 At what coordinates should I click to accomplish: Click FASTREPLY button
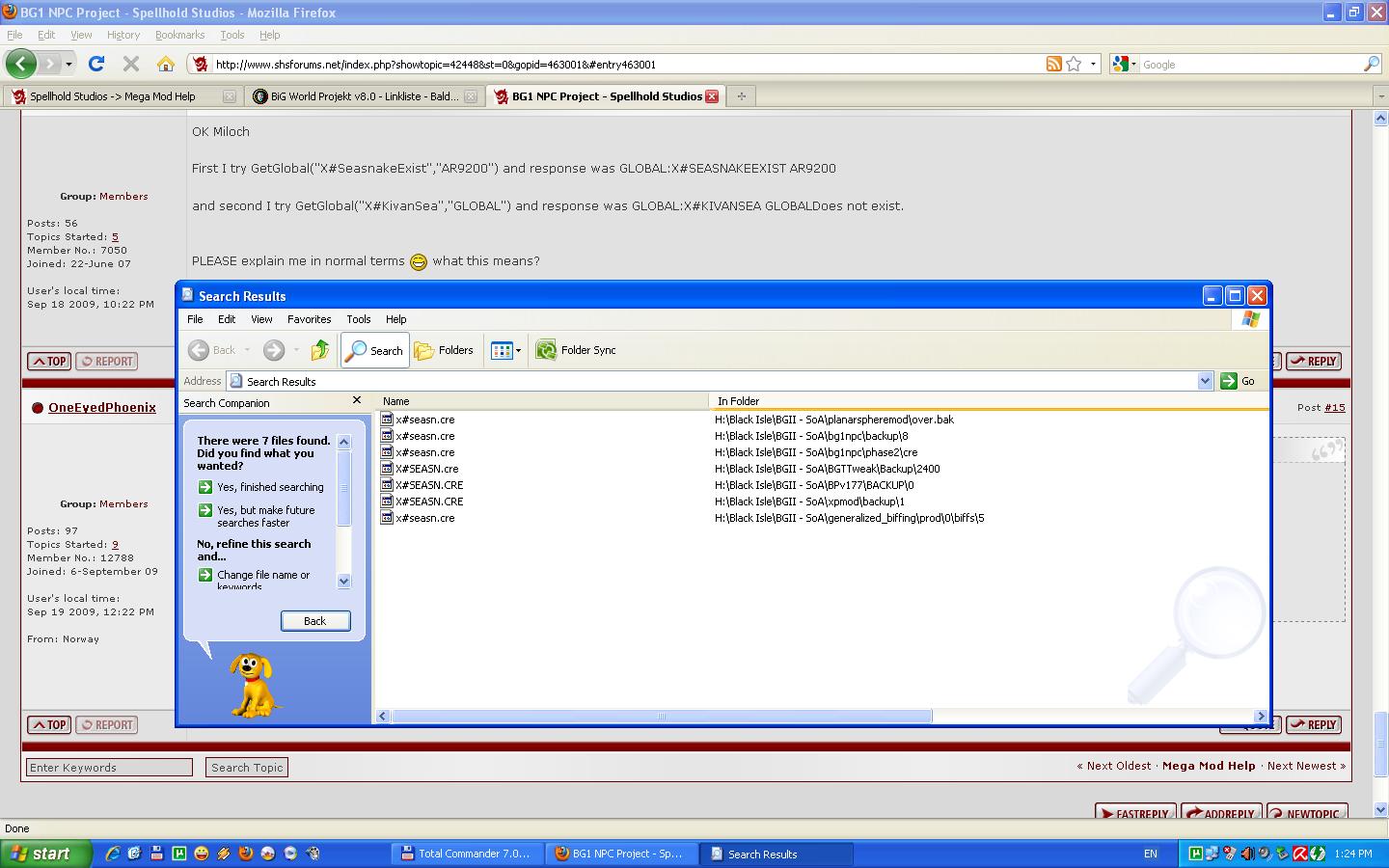(x=1135, y=813)
